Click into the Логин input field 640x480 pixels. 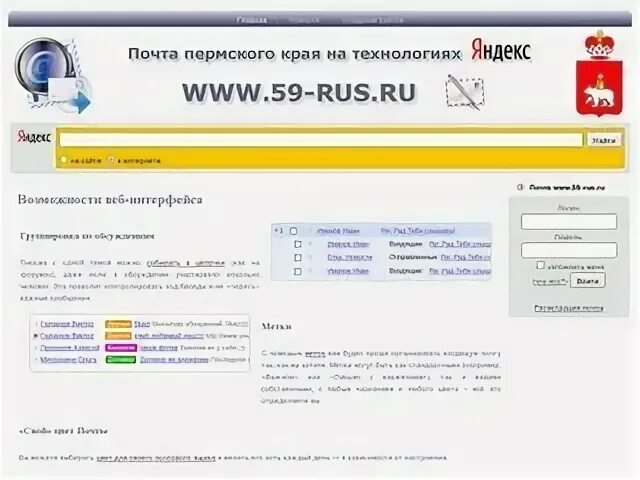(x=569, y=222)
